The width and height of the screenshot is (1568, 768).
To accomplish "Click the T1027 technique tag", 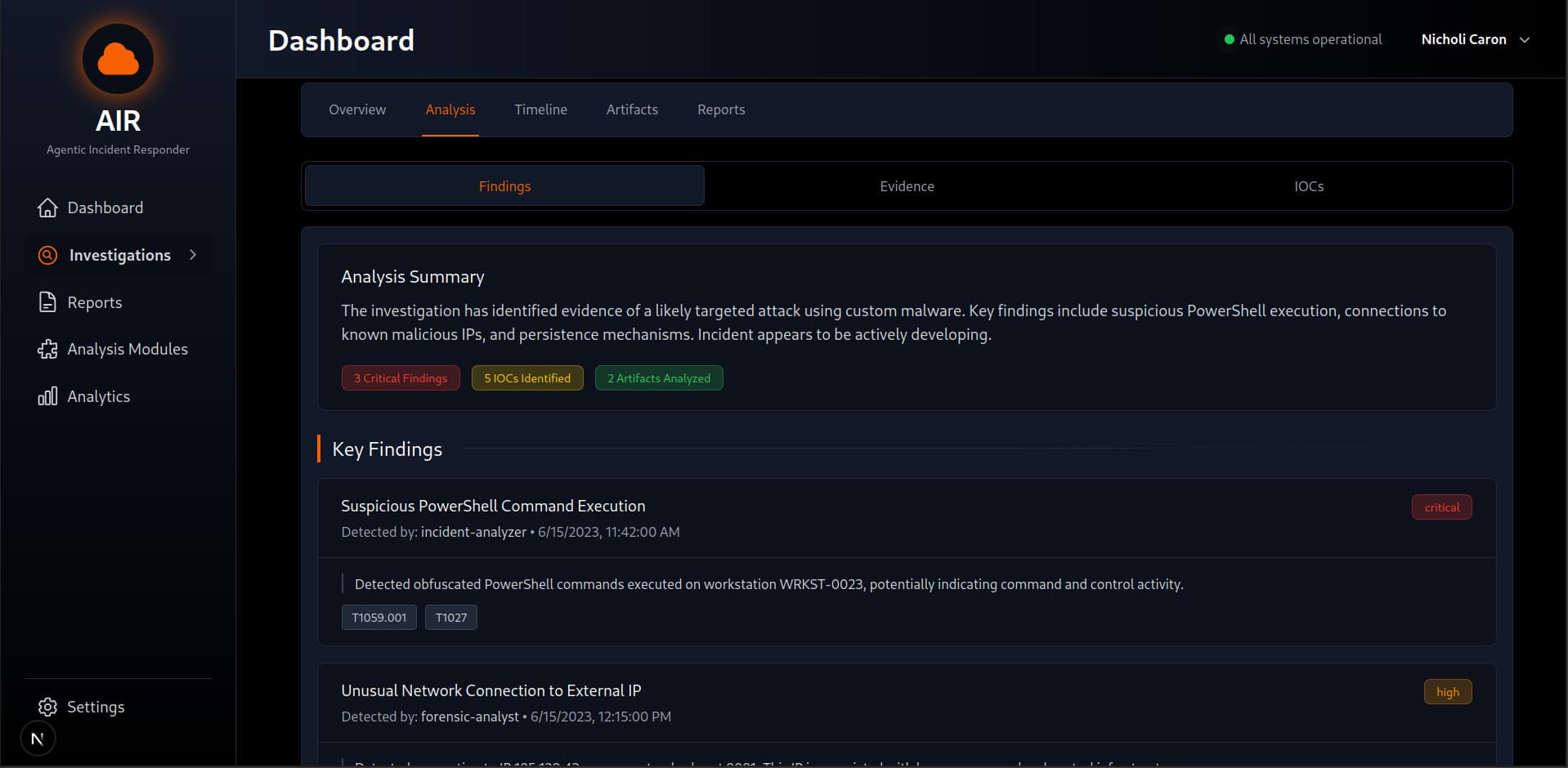I will (x=451, y=618).
